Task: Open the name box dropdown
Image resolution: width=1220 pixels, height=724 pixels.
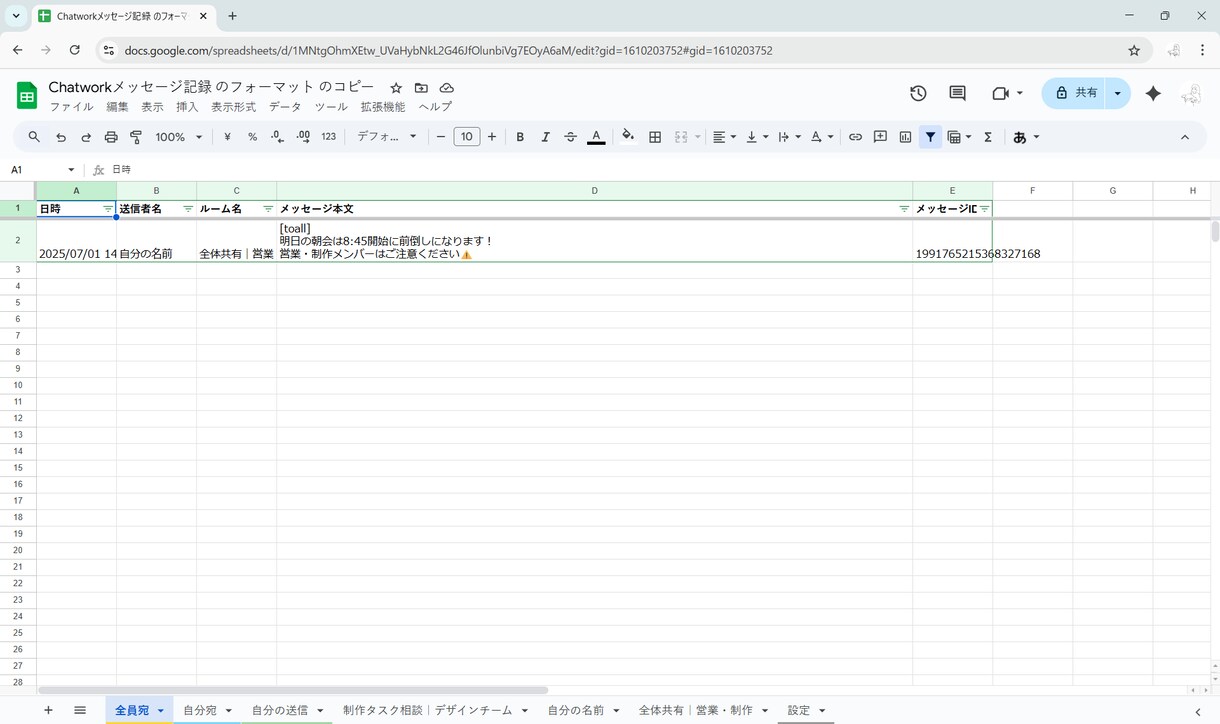Action: [71, 170]
